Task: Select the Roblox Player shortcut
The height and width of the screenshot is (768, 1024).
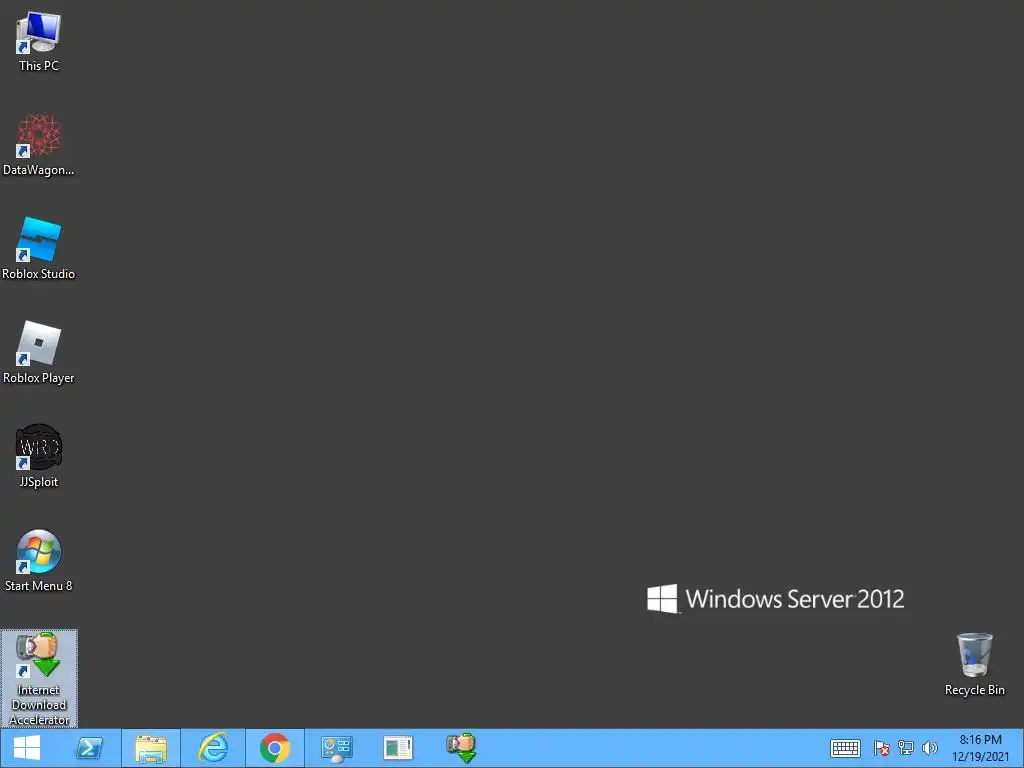Action: 39,353
